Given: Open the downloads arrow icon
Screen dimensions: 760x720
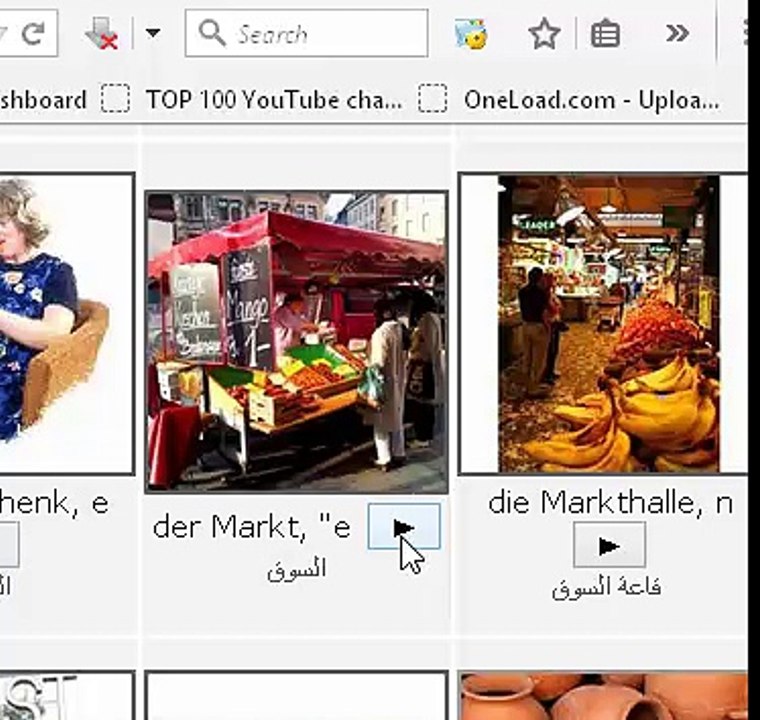Looking at the screenshot, I should [x=102, y=33].
